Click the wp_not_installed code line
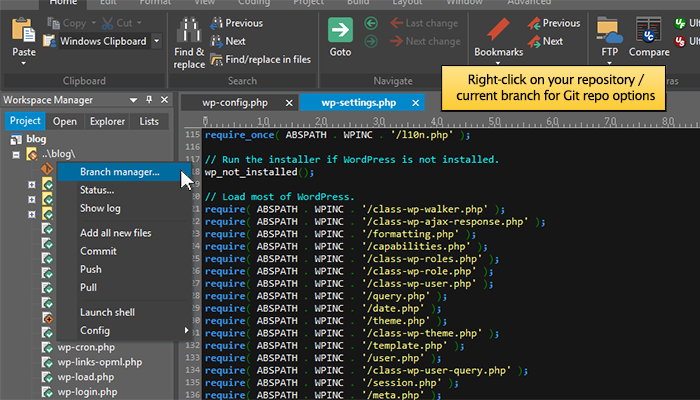 259,172
